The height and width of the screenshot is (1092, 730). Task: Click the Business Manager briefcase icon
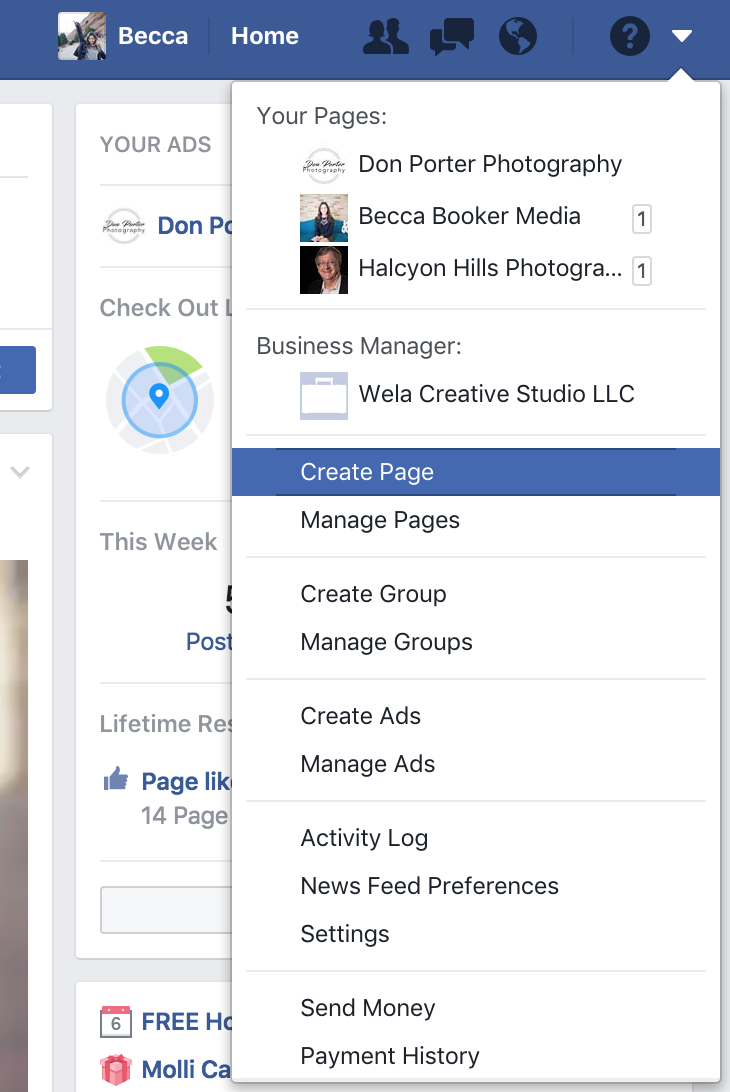click(x=324, y=396)
